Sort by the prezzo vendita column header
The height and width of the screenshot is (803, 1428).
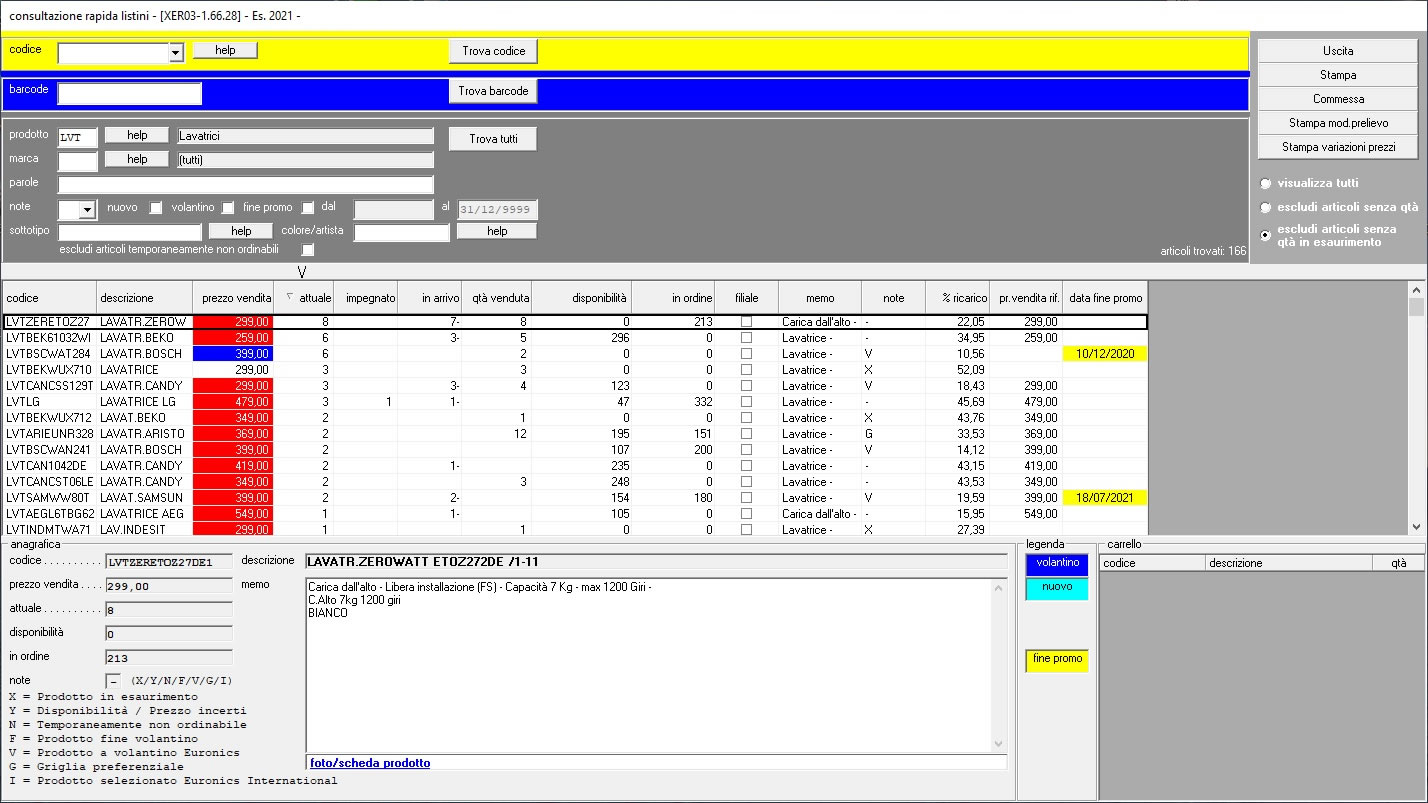click(x=233, y=298)
